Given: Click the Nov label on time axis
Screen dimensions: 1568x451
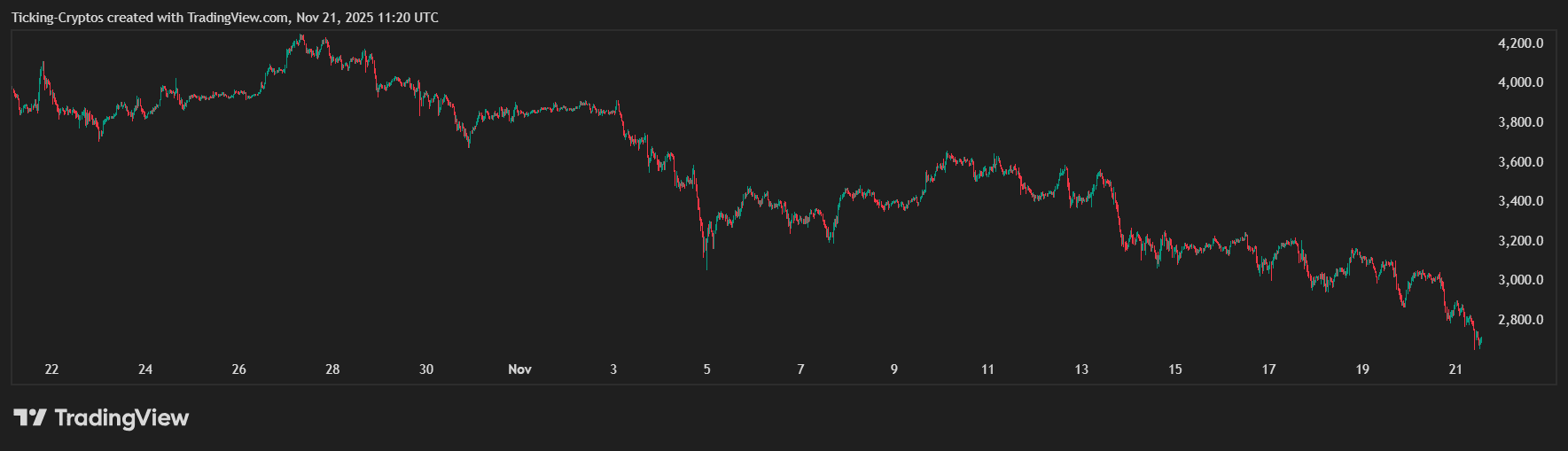Looking at the screenshot, I should [519, 369].
